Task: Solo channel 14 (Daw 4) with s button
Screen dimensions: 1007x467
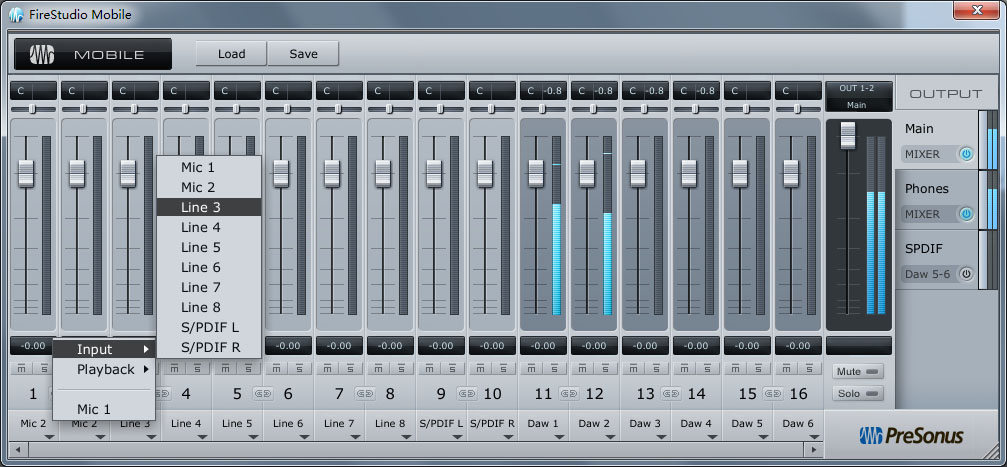Action: pyautogui.click(x=708, y=369)
